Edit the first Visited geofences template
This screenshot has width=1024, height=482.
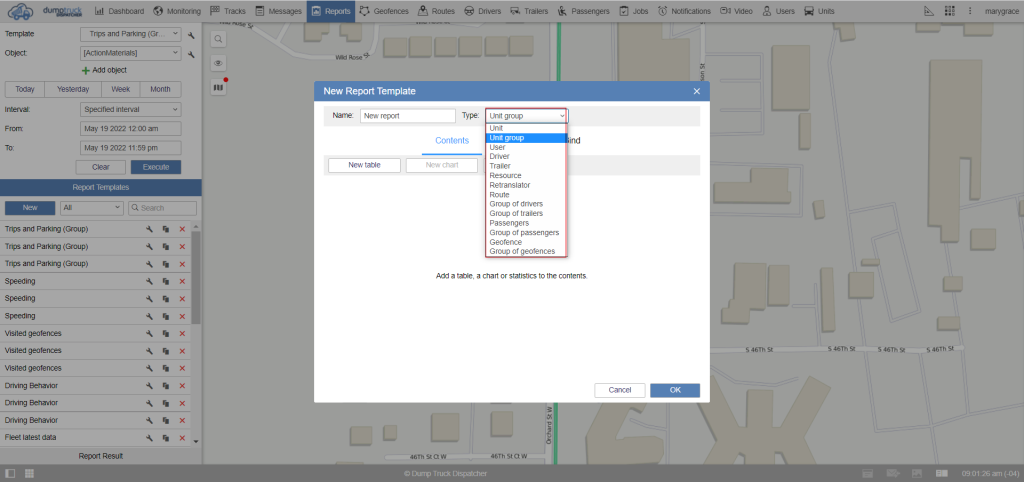148,334
